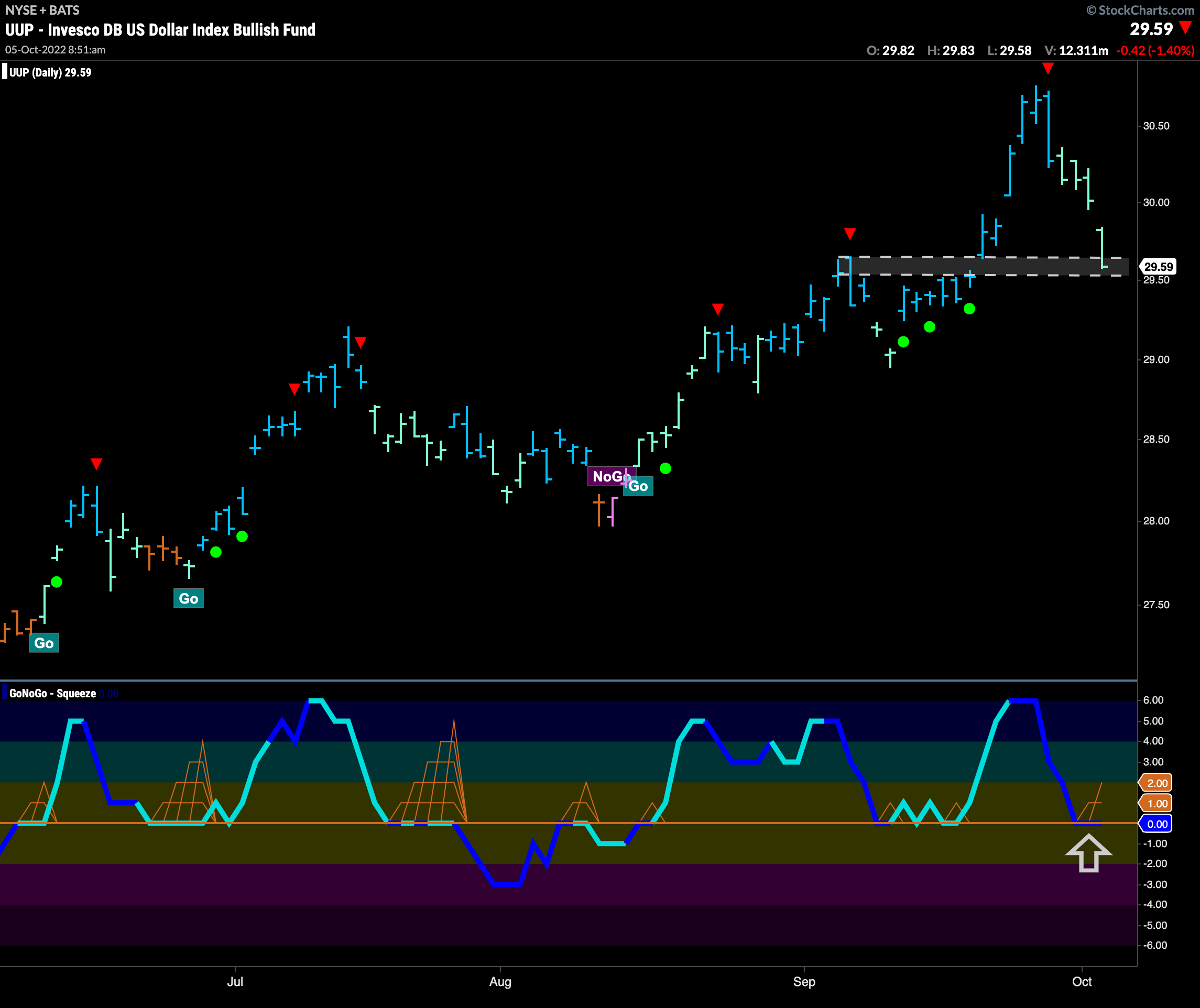Viewport: 1200px width, 1008px height.
Task: Click the L: 29.58 low value
Action: (1010, 50)
